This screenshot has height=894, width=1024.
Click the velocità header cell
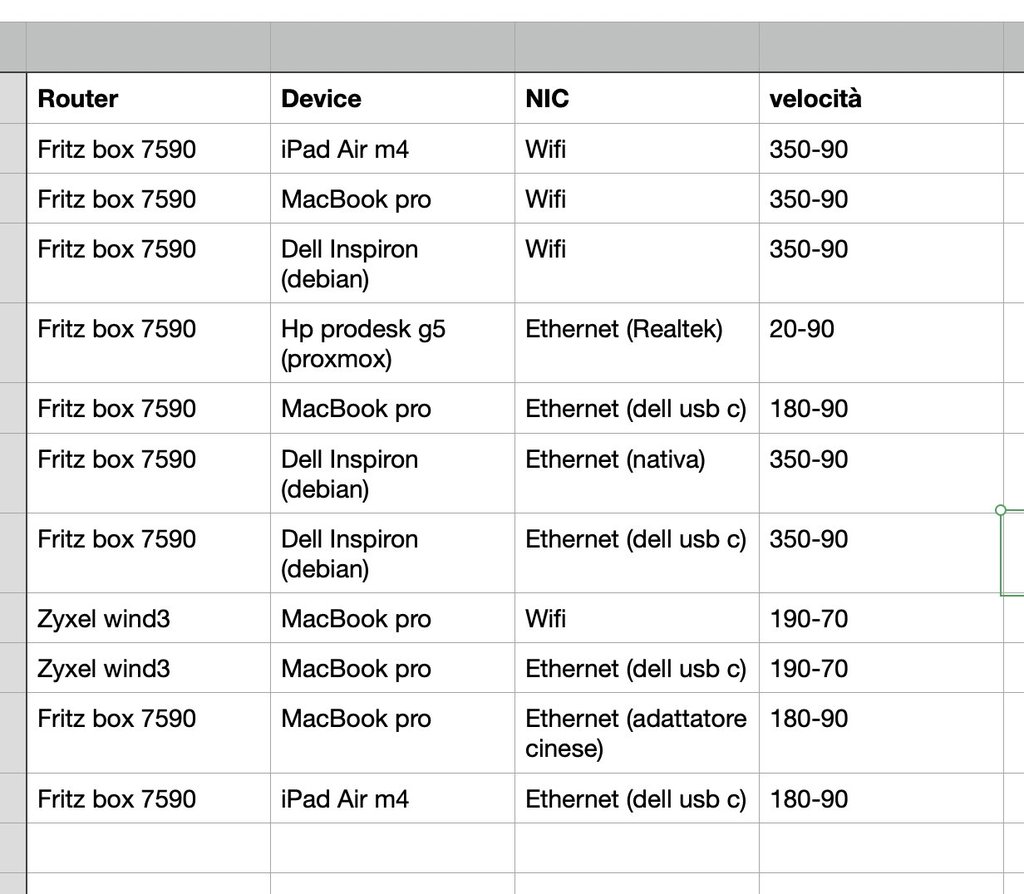[880, 99]
